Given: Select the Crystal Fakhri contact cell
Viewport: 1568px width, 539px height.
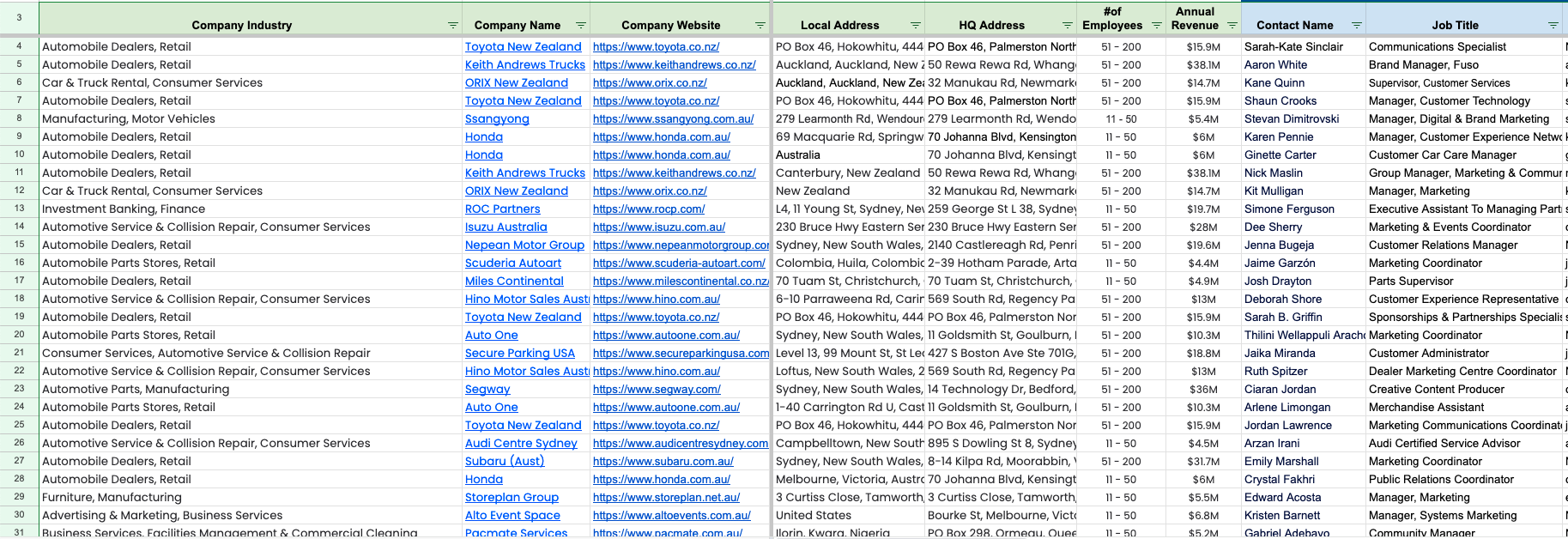Looking at the screenshot, I should (1304, 480).
